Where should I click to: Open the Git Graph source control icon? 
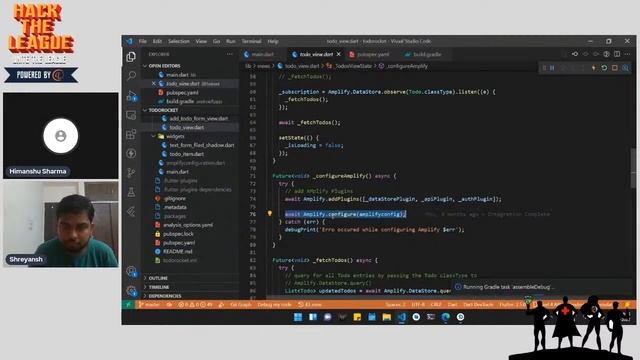point(131,173)
